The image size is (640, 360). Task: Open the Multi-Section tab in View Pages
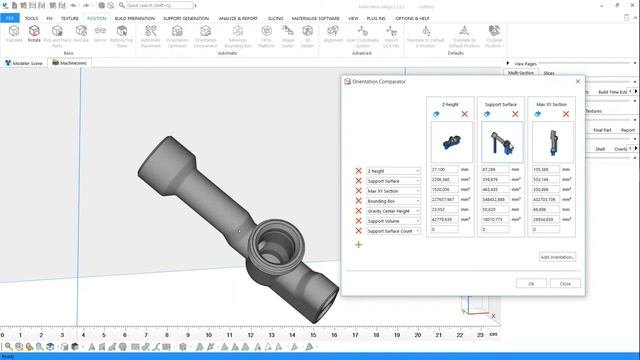click(521, 73)
